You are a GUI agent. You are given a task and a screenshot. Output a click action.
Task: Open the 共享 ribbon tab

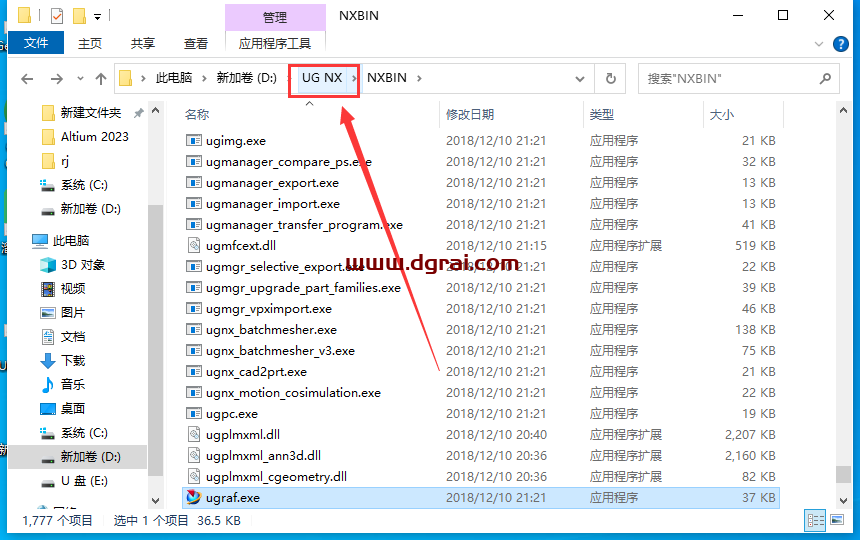click(x=143, y=43)
